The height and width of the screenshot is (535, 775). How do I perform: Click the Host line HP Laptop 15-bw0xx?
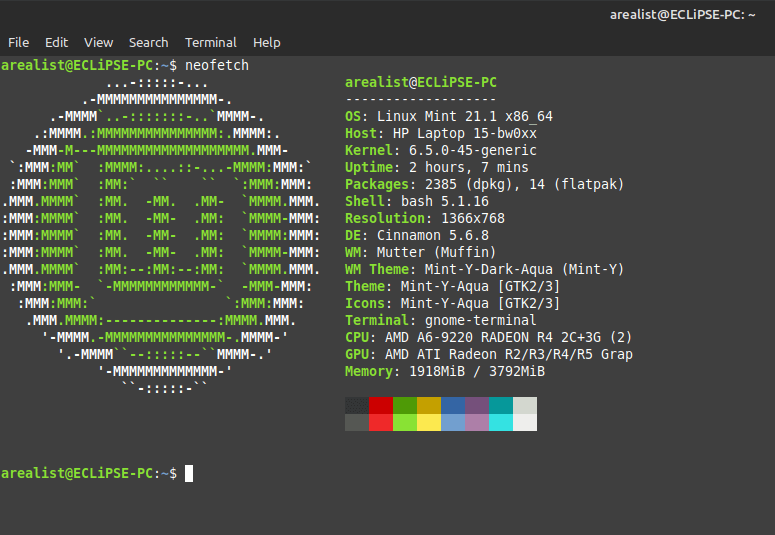(x=441, y=134)
